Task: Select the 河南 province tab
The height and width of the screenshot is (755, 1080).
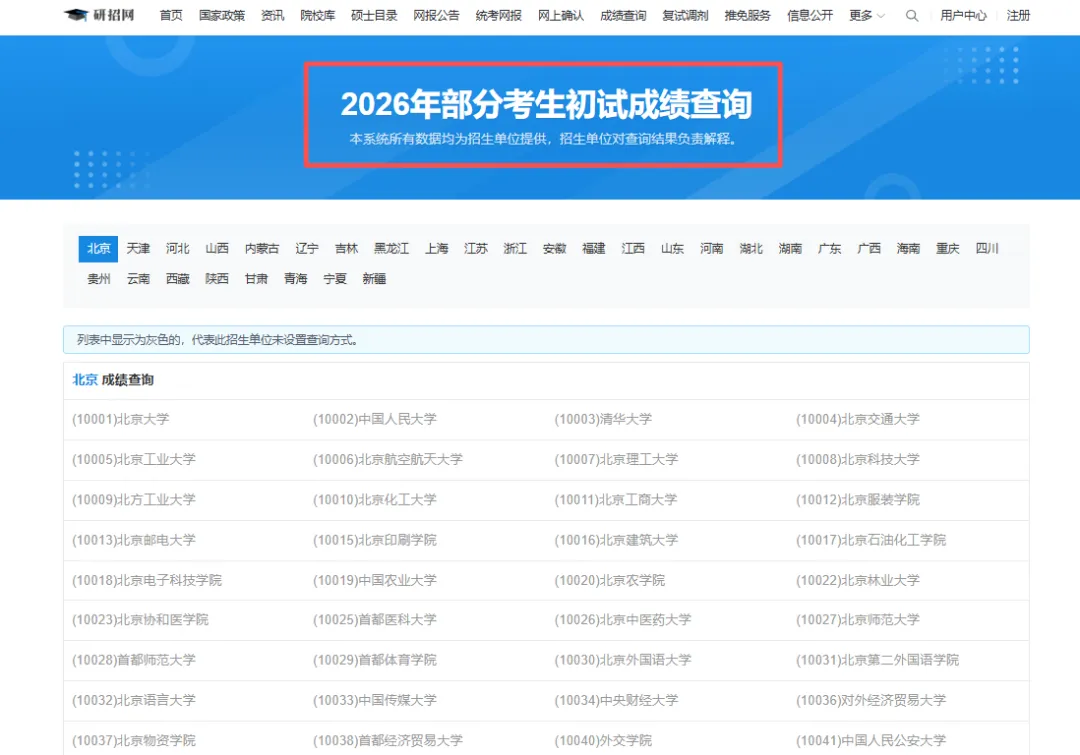Action: [712, 249]
